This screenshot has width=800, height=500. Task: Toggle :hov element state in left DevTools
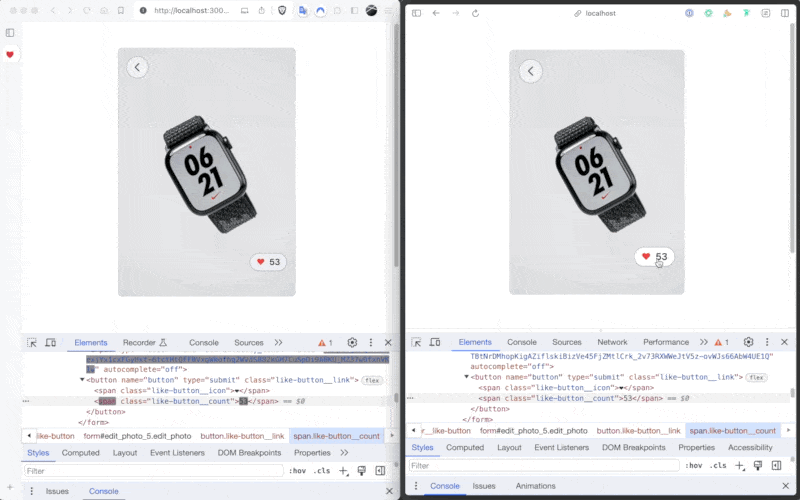(297, 471)
